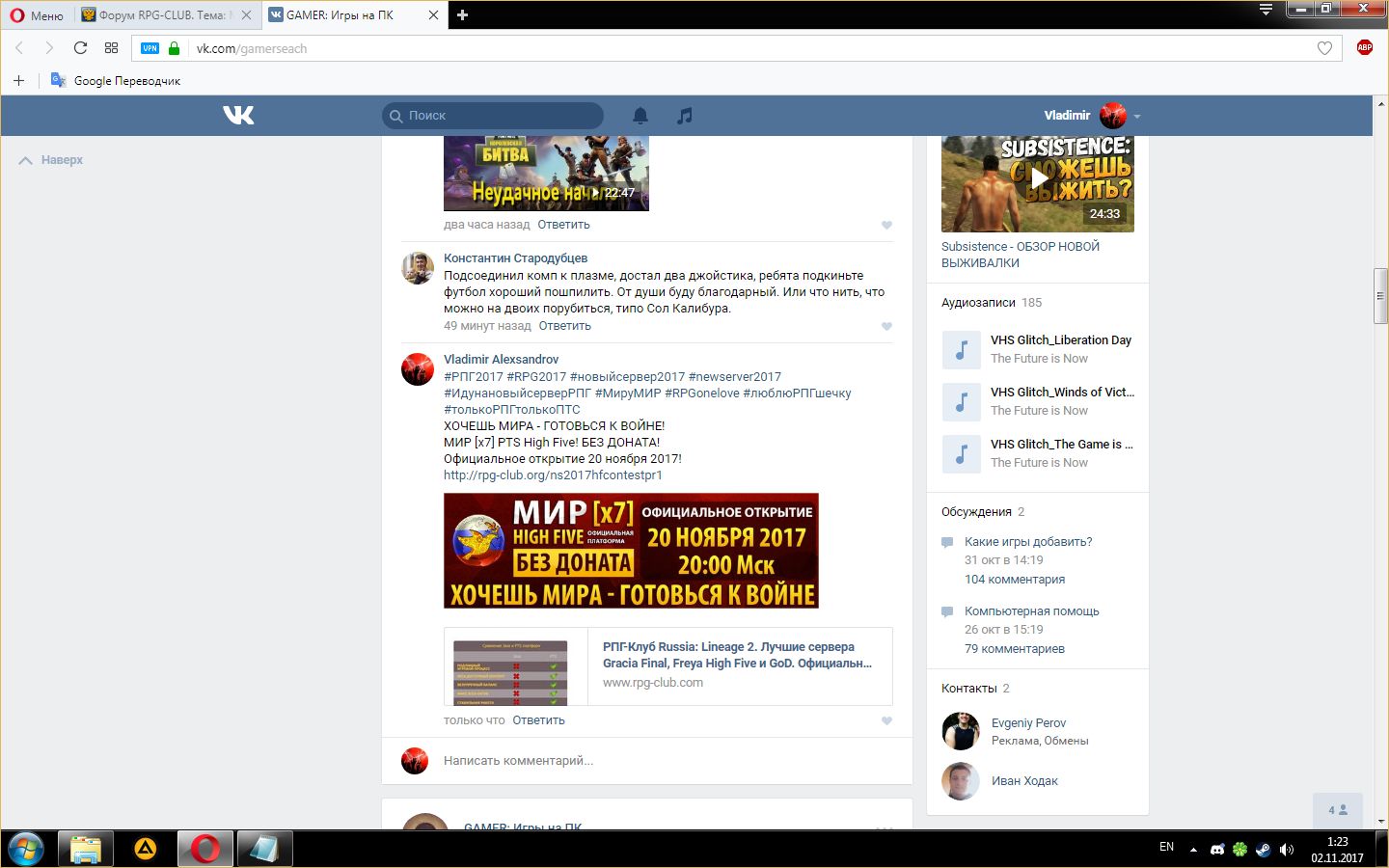This screenshot has width=1389, height=868.
Task: Click Ответить under Константин's comment
Action: pyautogui.click(x=564, y=326)
